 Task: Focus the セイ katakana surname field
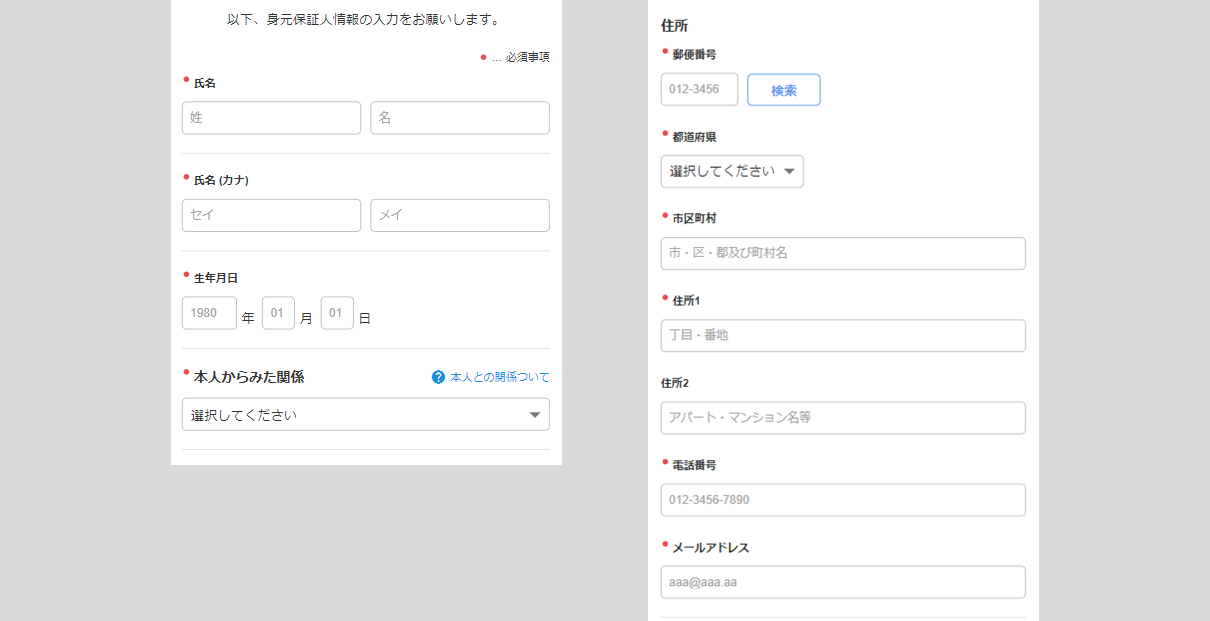point(271,215)
